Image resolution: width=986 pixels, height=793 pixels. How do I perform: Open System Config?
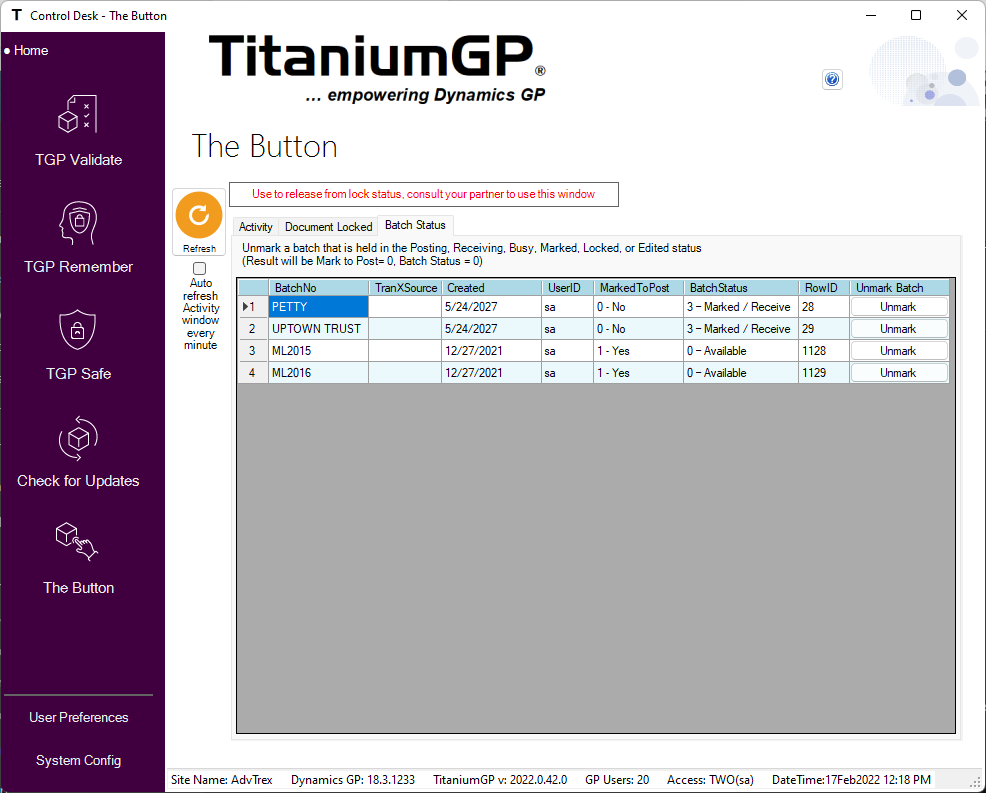coord(79,760)
